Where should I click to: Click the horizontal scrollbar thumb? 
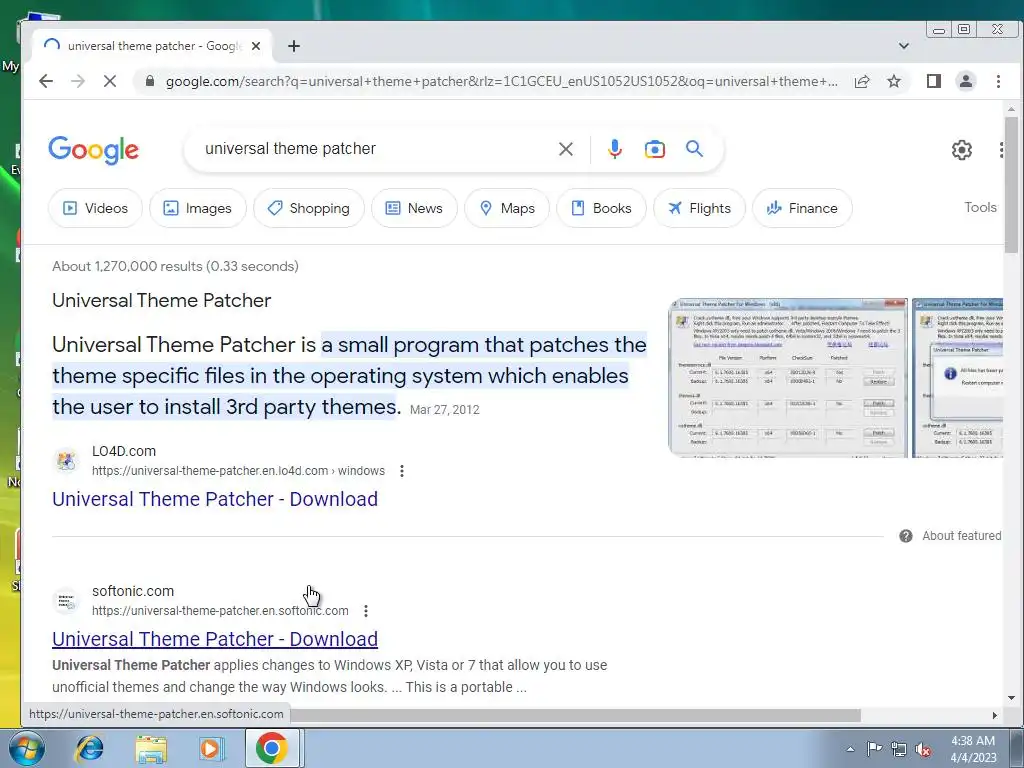(575, 715)
